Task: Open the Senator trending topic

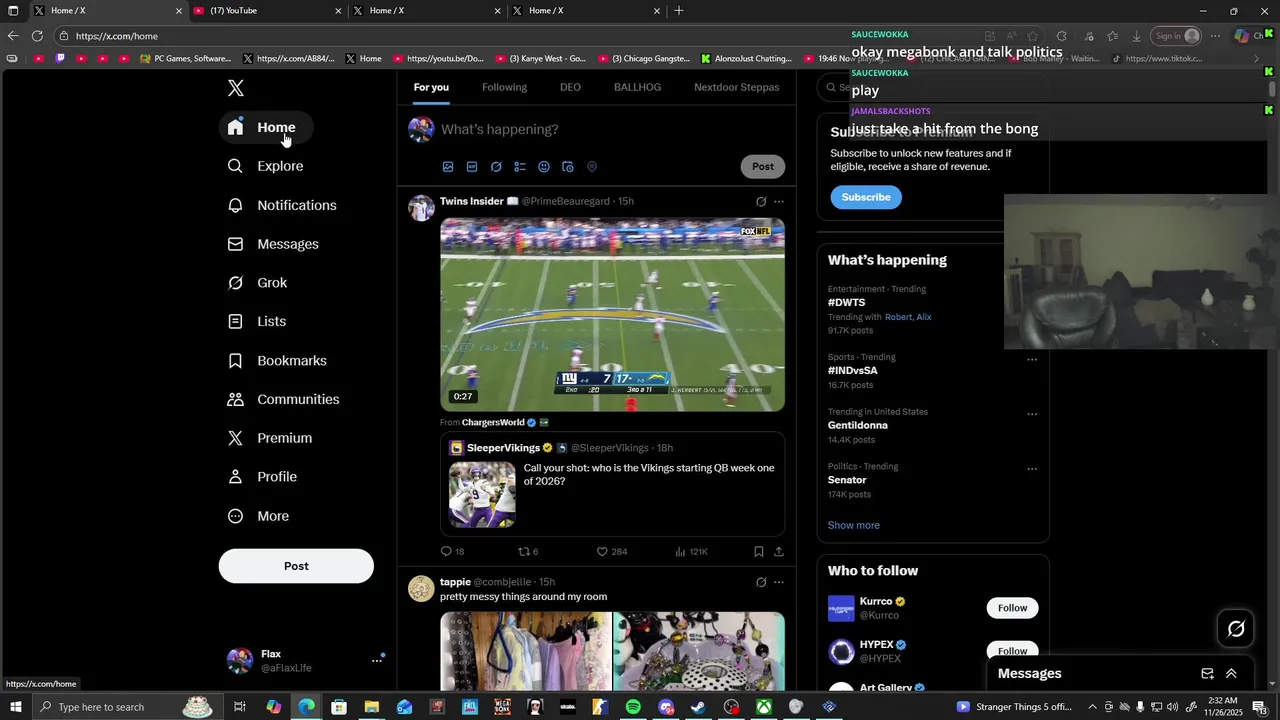Action: click(847, 480)
